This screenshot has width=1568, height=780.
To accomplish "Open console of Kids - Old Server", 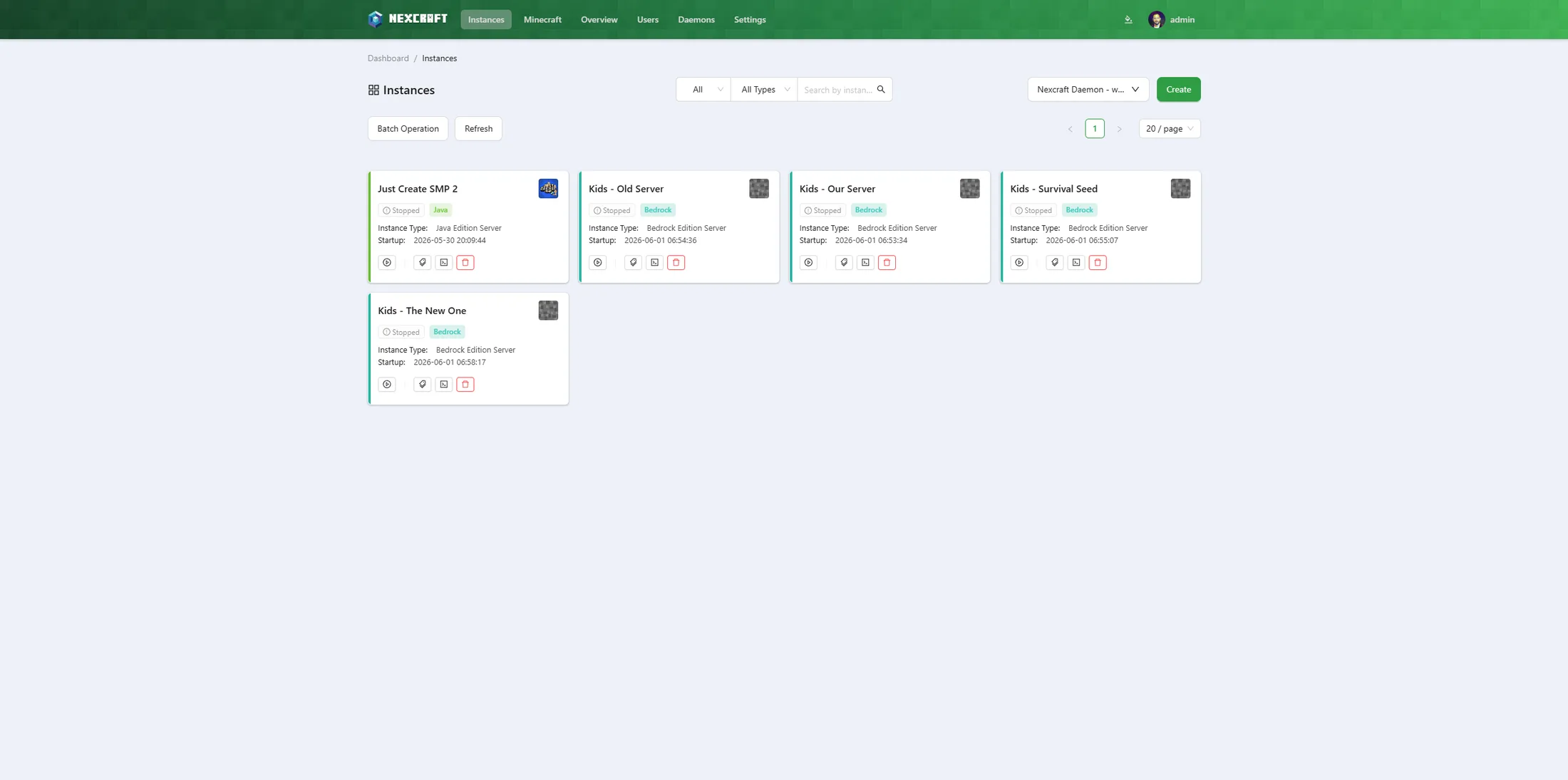I will click(655, 262).
